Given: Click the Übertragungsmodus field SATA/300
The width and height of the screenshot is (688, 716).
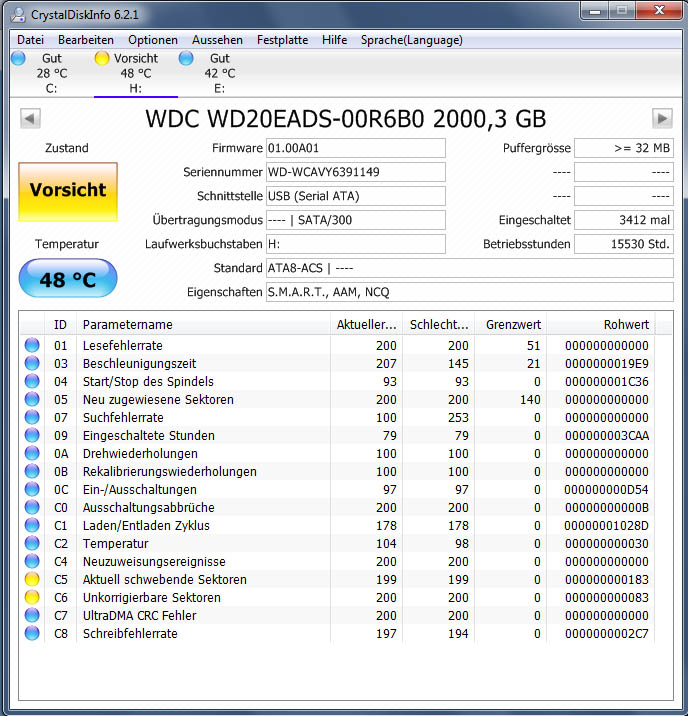Looking at the screenshot, I should 356,220.
